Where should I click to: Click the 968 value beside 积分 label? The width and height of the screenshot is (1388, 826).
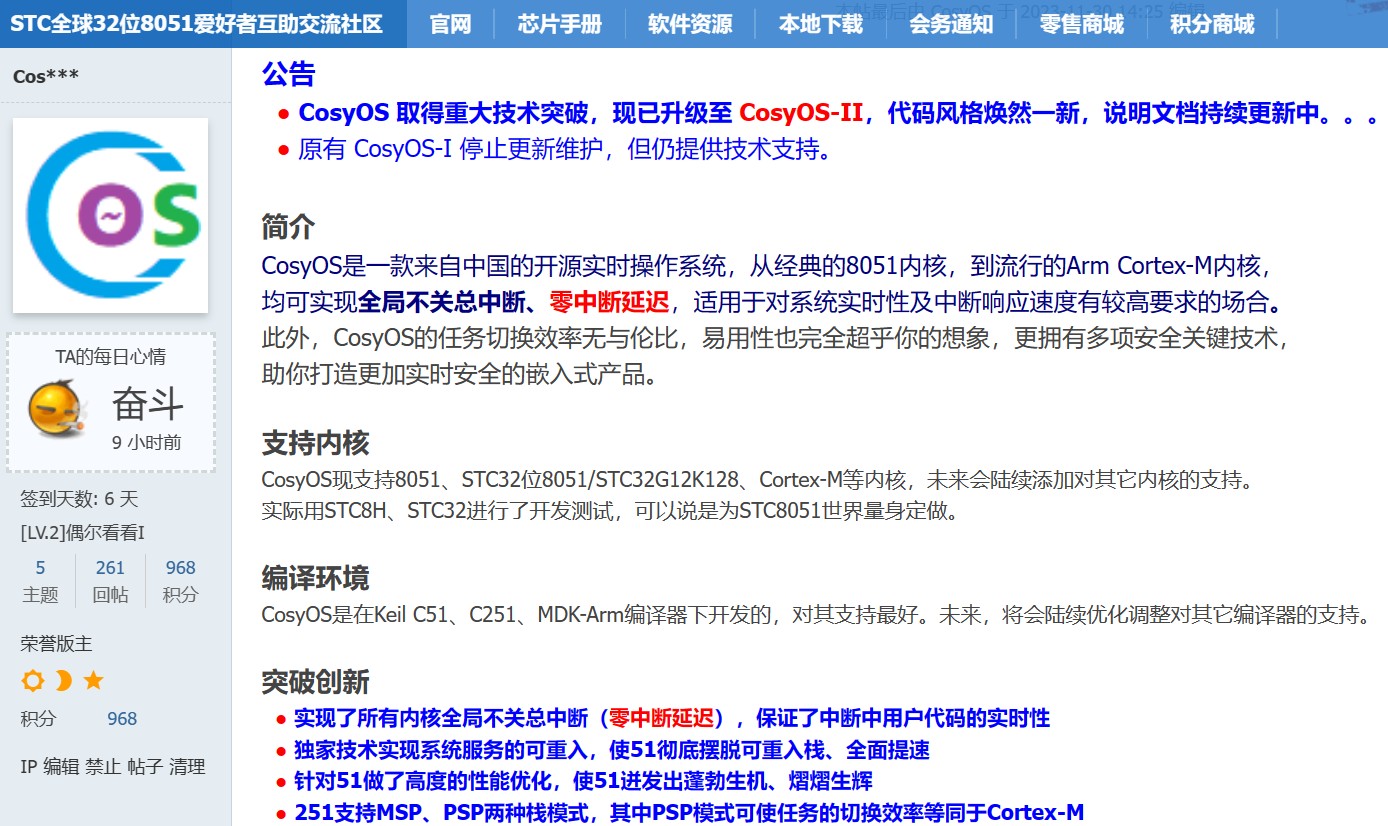click(122, 719)
